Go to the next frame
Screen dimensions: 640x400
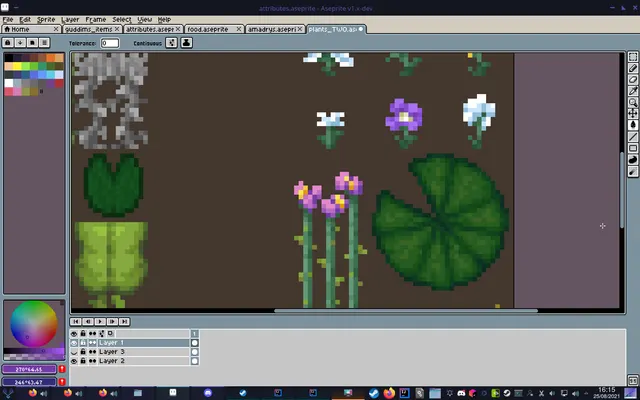tap(112, 322)
